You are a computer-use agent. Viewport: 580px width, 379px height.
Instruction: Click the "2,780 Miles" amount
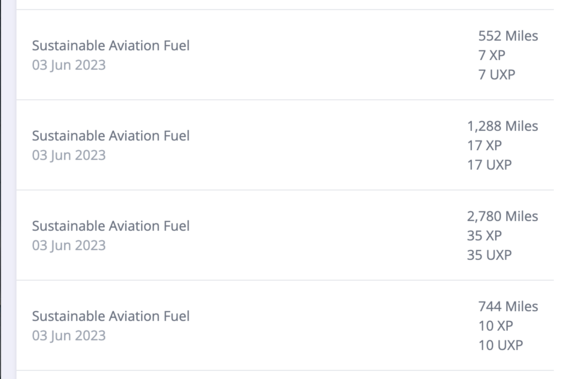point(502,216)
